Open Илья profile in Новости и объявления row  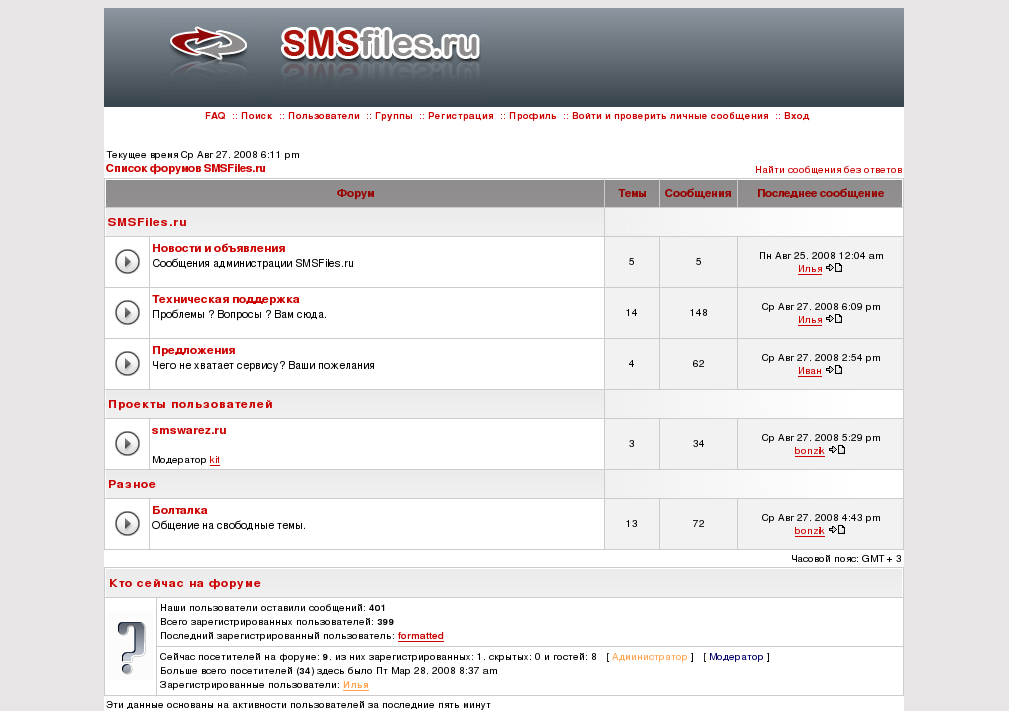(x=810, y=269)
